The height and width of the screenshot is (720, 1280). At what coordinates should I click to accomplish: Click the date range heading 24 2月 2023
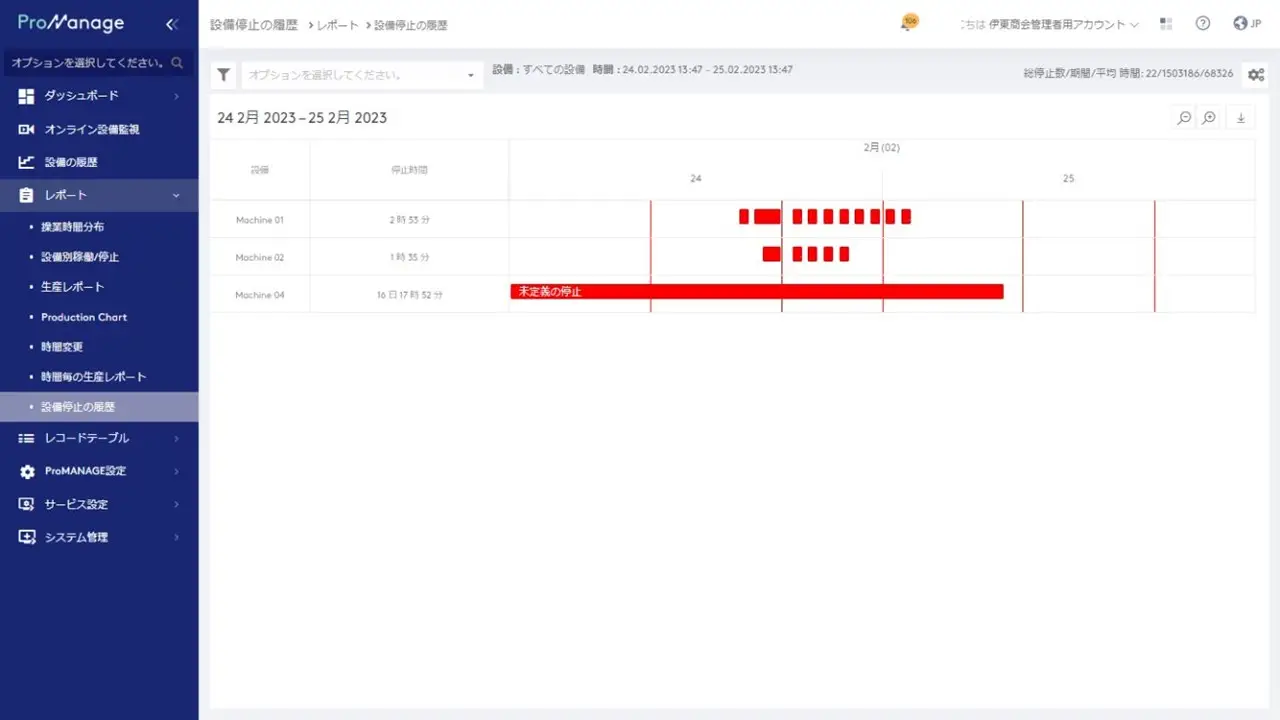click(302, 118)
